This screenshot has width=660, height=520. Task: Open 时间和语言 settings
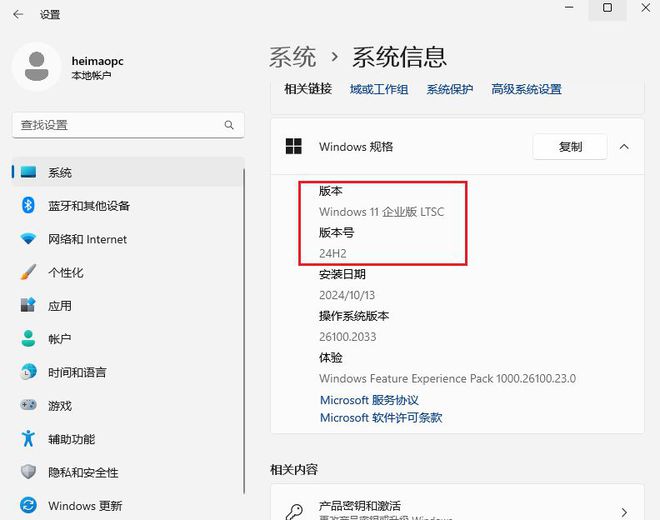click(x=128, y=372)
